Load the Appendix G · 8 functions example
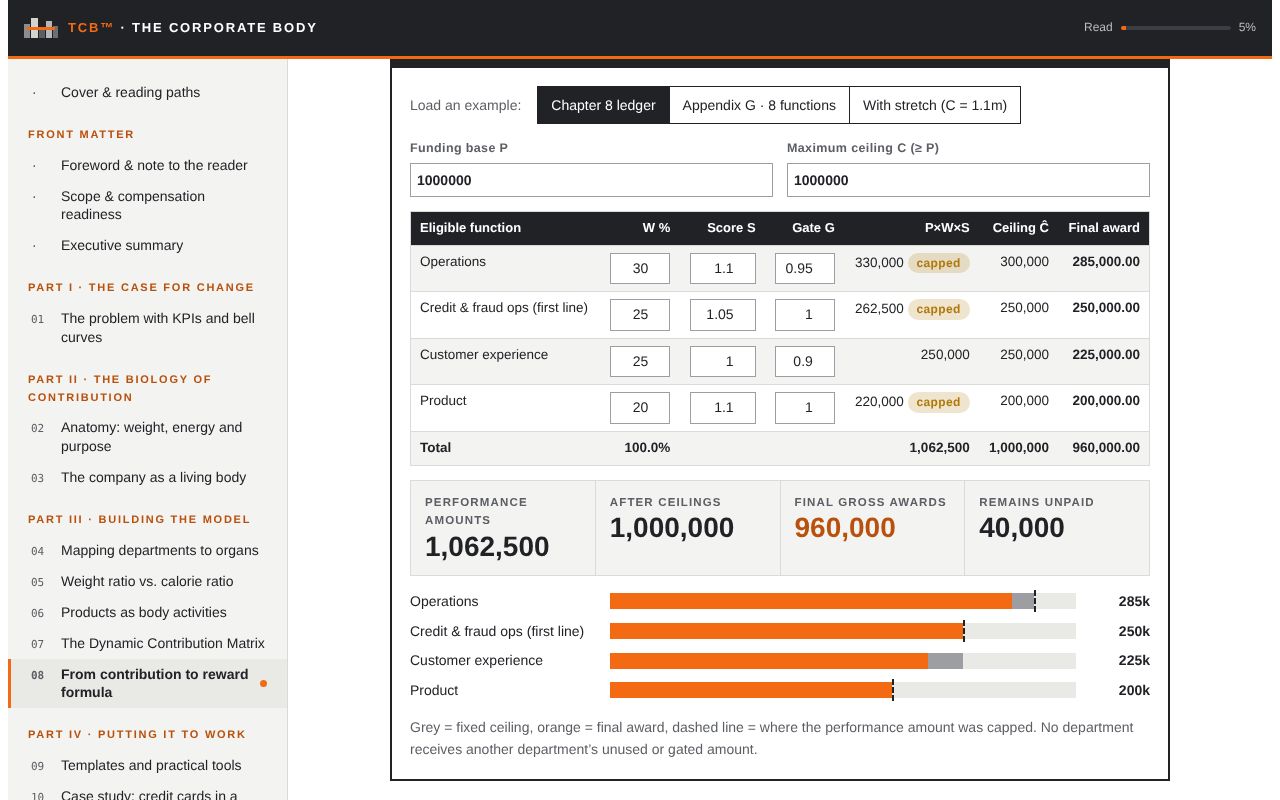 tap(759, 105)
